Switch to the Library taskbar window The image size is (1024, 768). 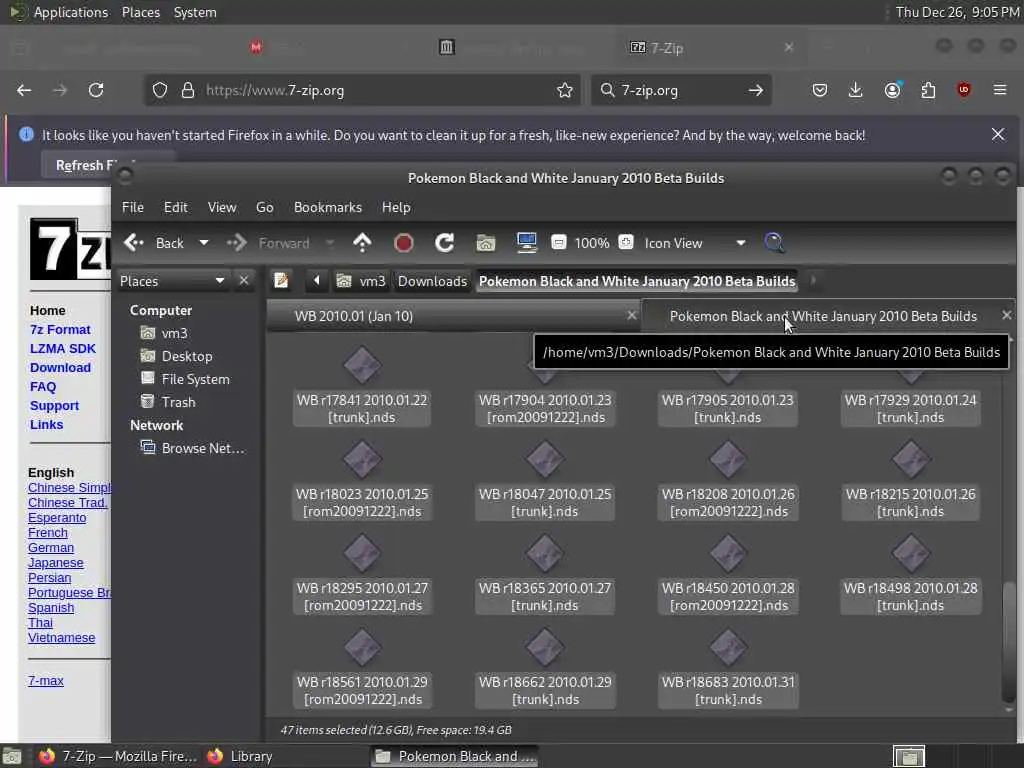(240, 756)
